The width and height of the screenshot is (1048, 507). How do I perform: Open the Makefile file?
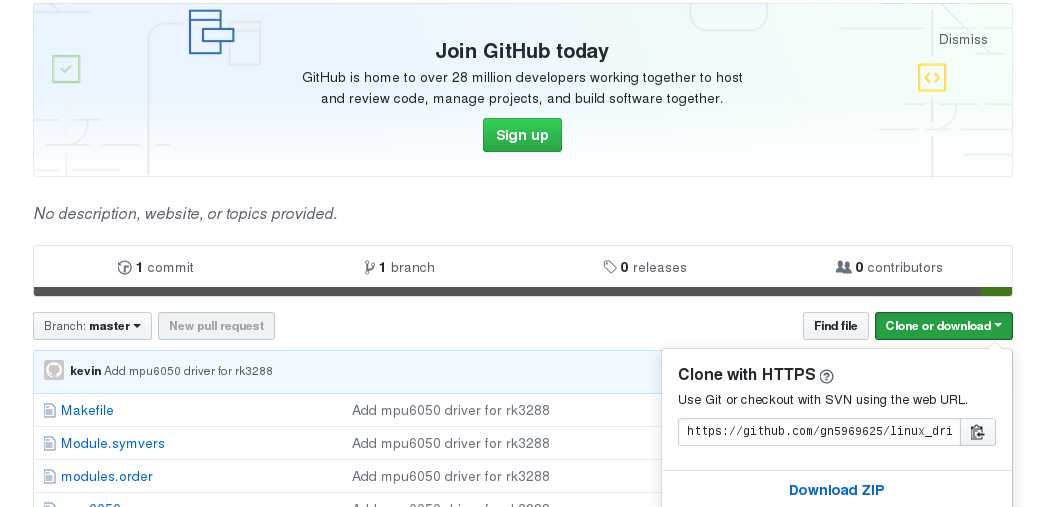pos(87,410)
